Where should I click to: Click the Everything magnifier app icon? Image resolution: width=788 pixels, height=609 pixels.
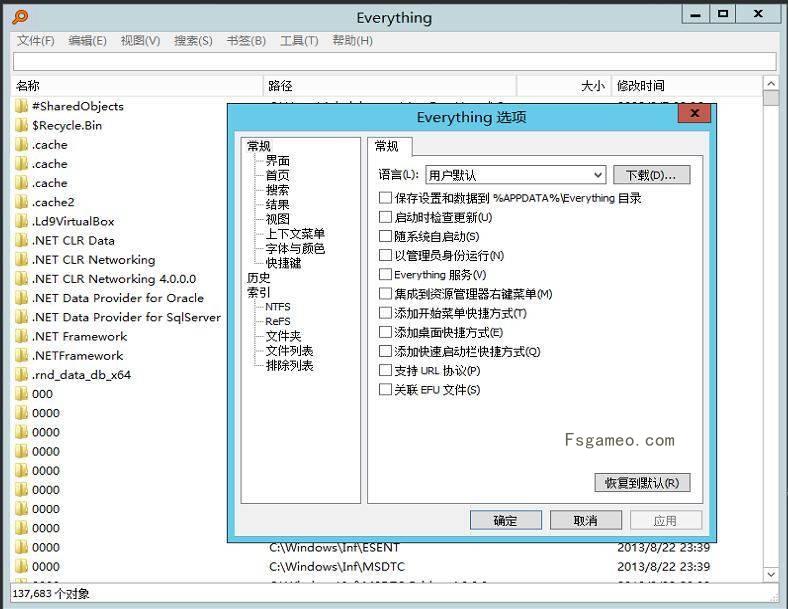point(20,17)
